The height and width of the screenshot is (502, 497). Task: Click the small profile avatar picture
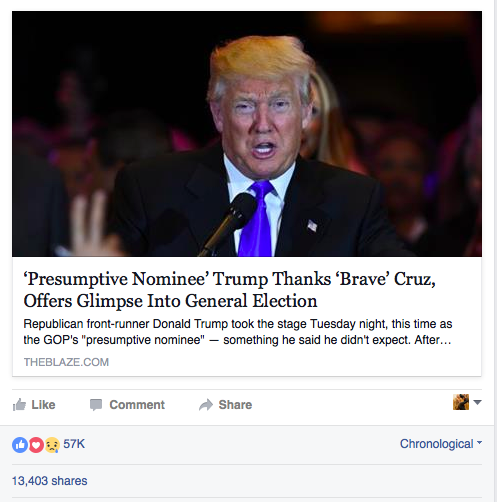pos(461,402)
